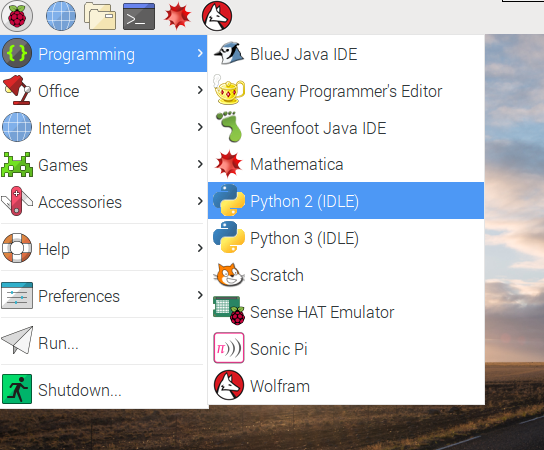Launch the terminal icon in taskbar

pos(139,16)
